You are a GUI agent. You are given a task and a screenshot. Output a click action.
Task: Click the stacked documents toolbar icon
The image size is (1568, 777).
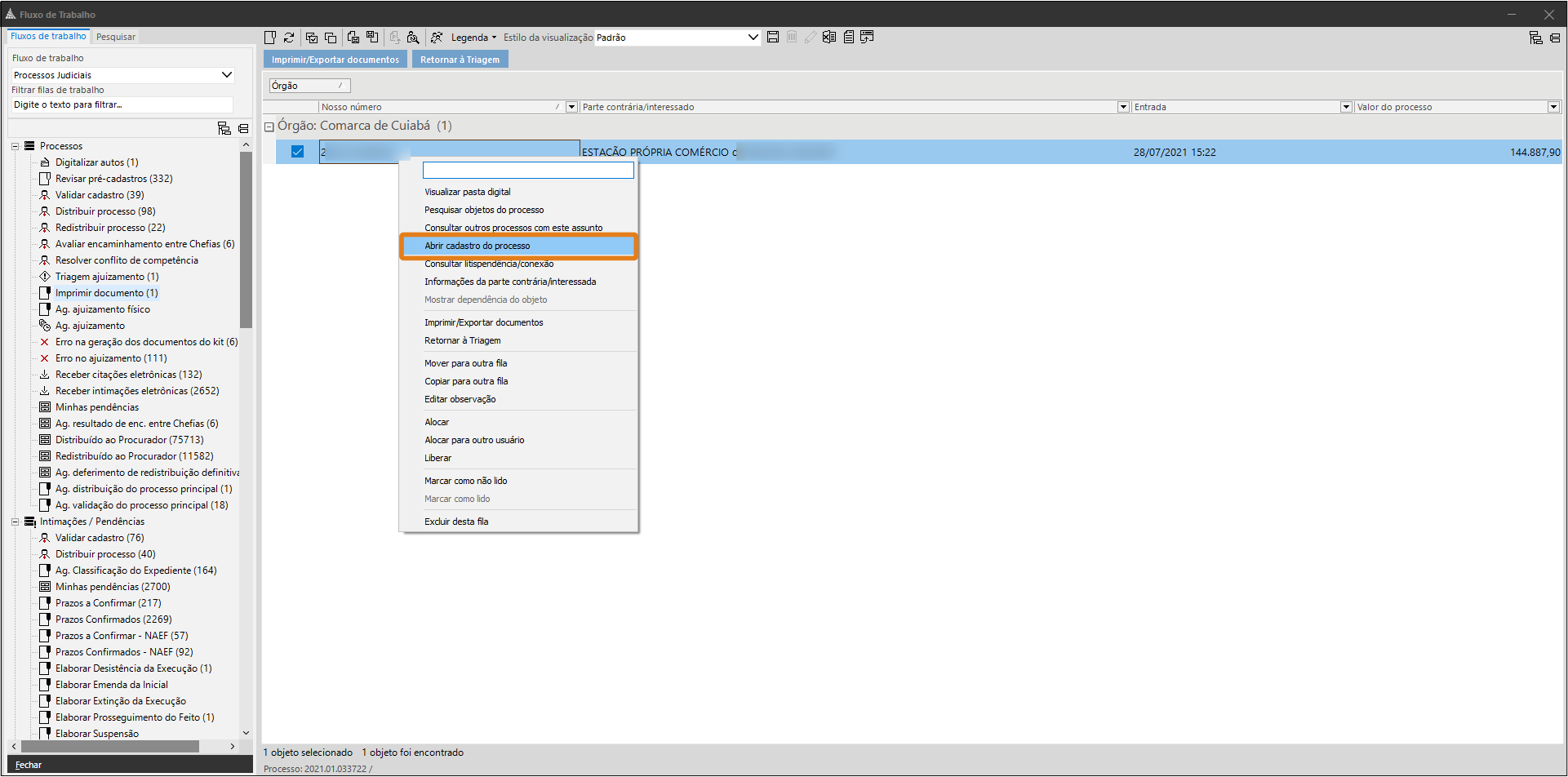pos(849,38)
